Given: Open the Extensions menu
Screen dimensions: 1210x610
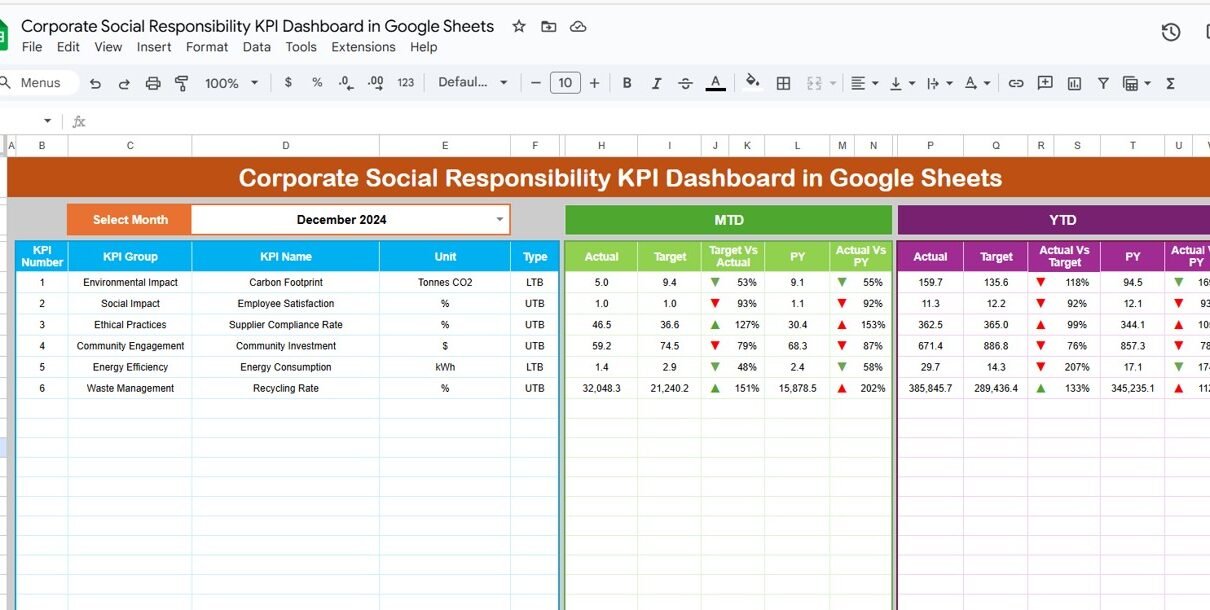Looking at the screenshot, I should pyautogui.click(x=363, y=47).
